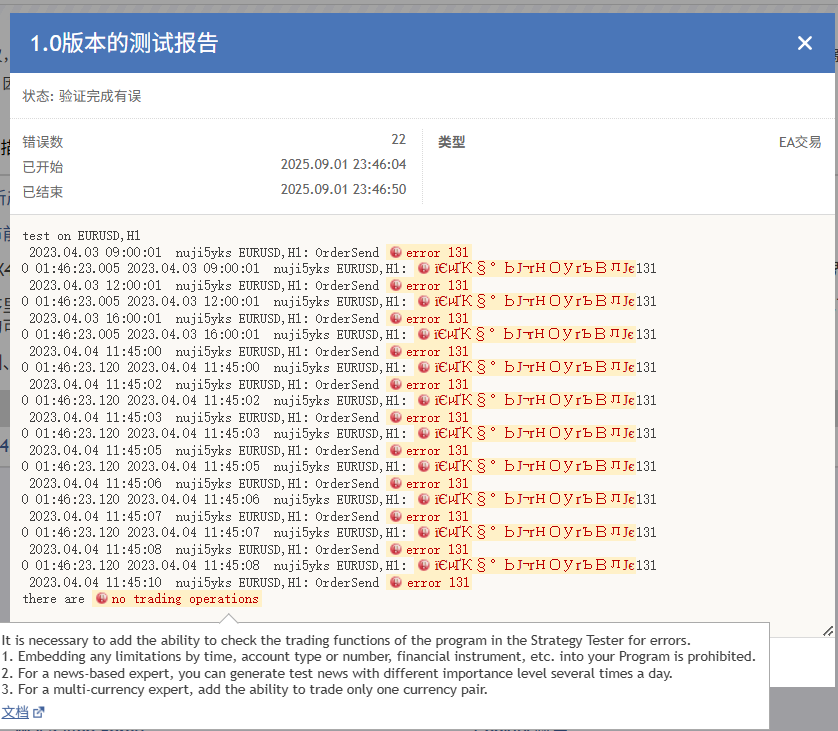Click error icon on 11:45:00 OrderSend line
Image resolution: width=838 pixels, height=731 pixels.
[395, 352]
